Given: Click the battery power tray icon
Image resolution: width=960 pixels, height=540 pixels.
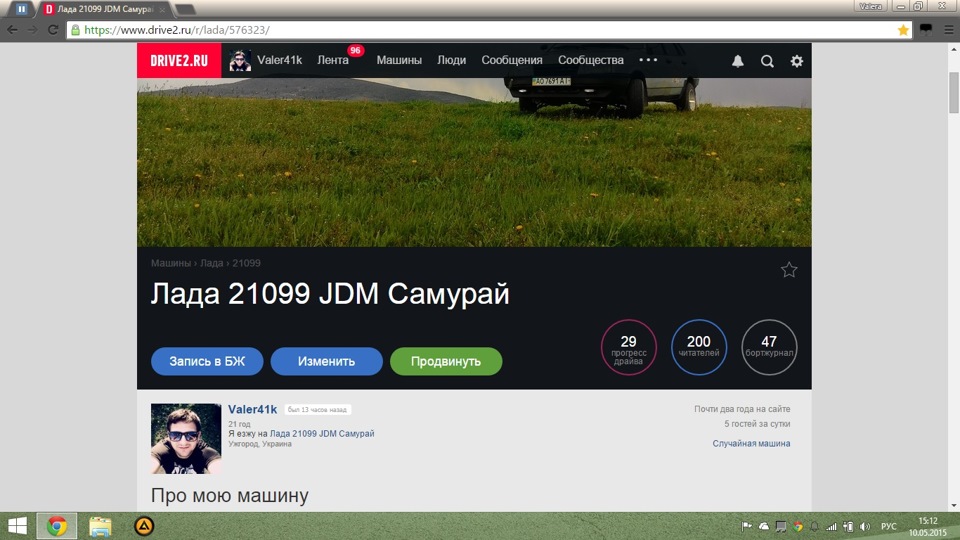Looking at the screenshot, I should 848,526.
